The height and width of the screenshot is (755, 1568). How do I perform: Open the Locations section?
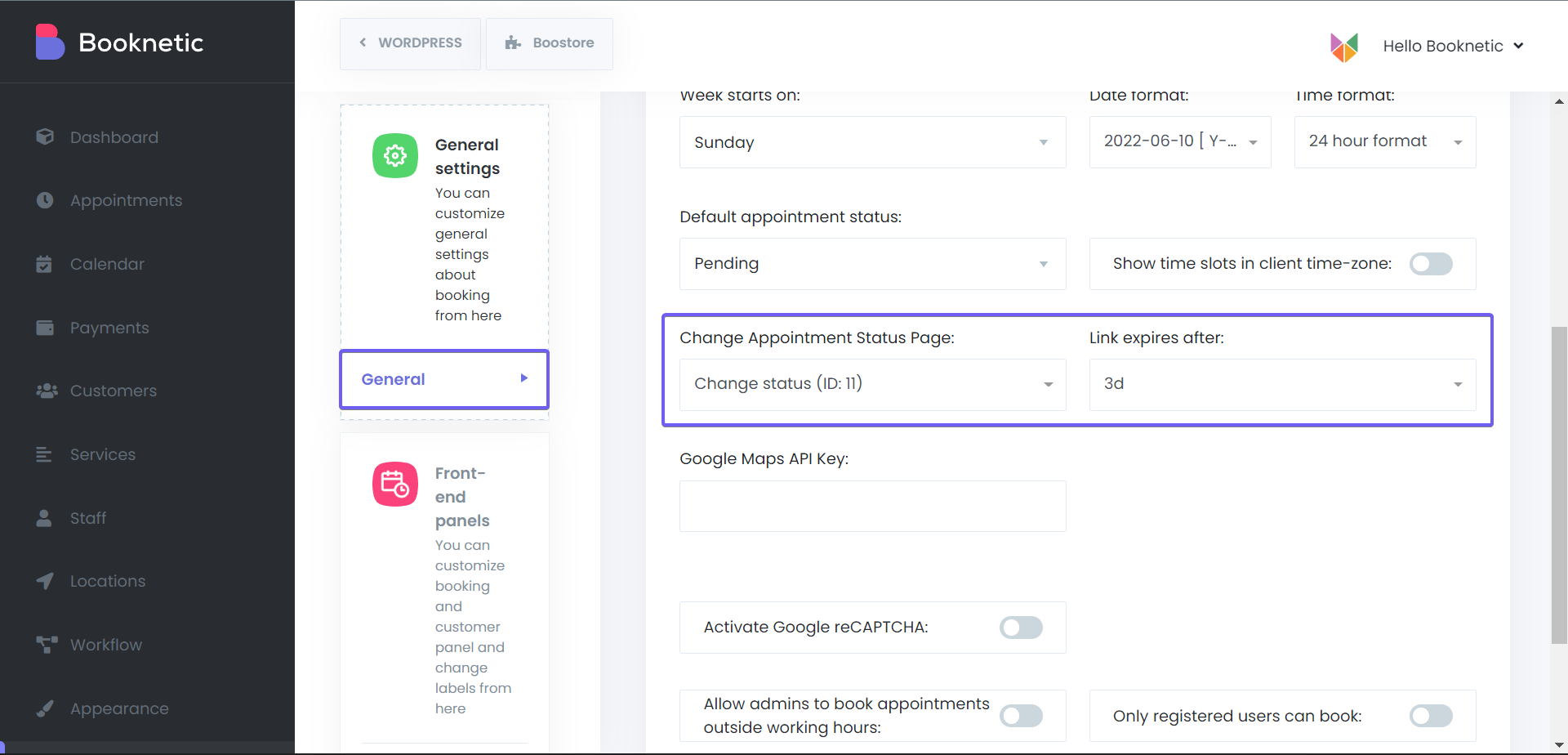[106, 581]
